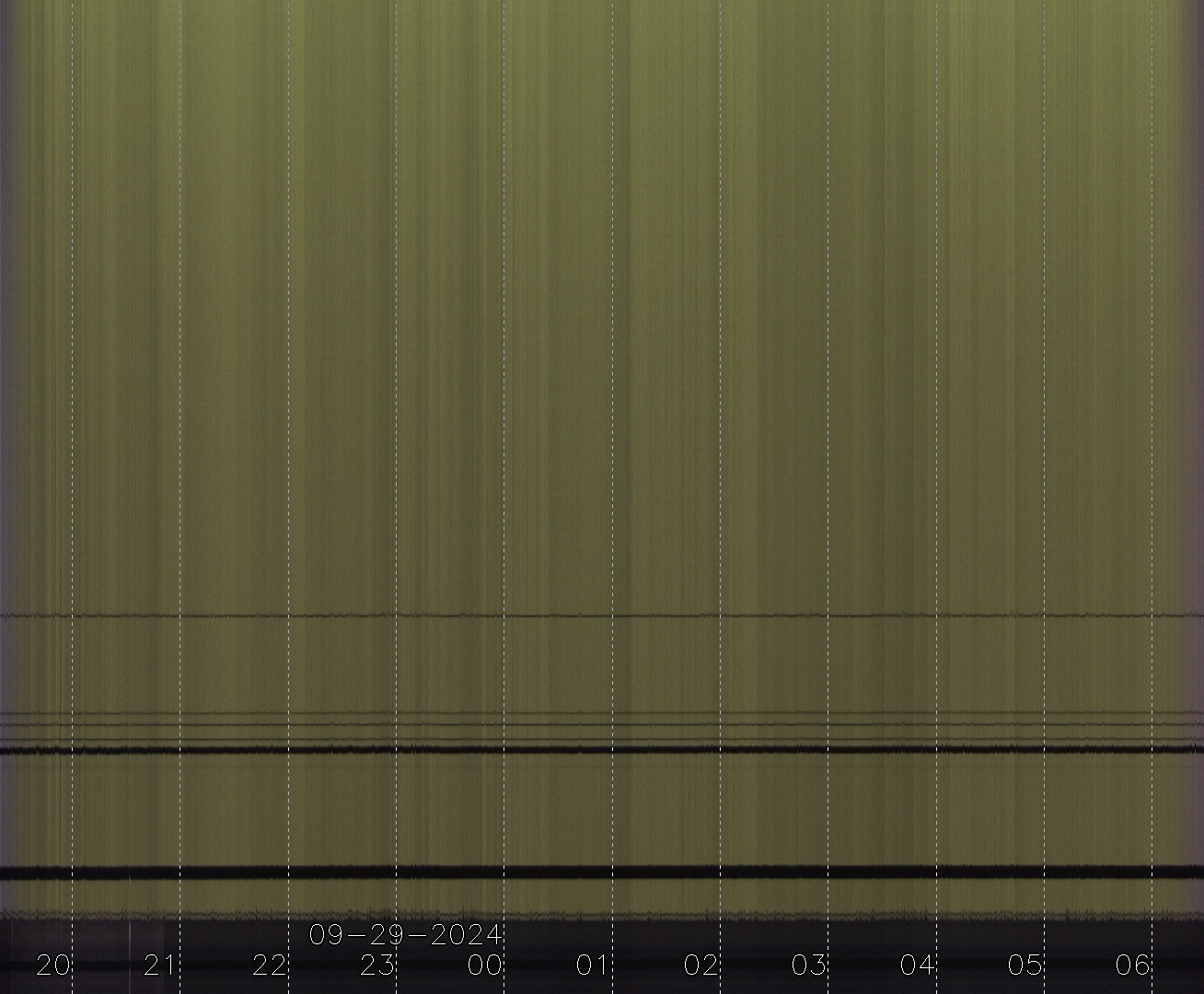Click the 09-29-2024 date label
Screen dimensions: 1204x994
405,935
